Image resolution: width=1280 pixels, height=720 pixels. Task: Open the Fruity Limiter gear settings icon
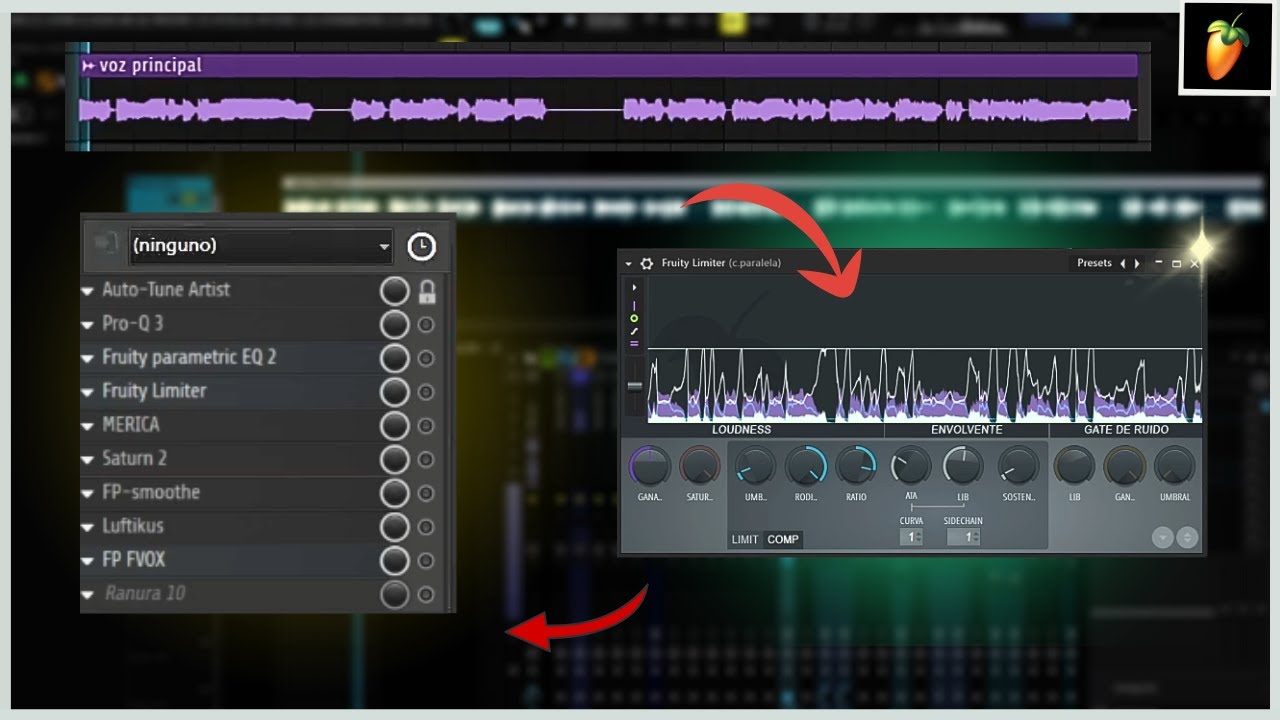point(647,263)
